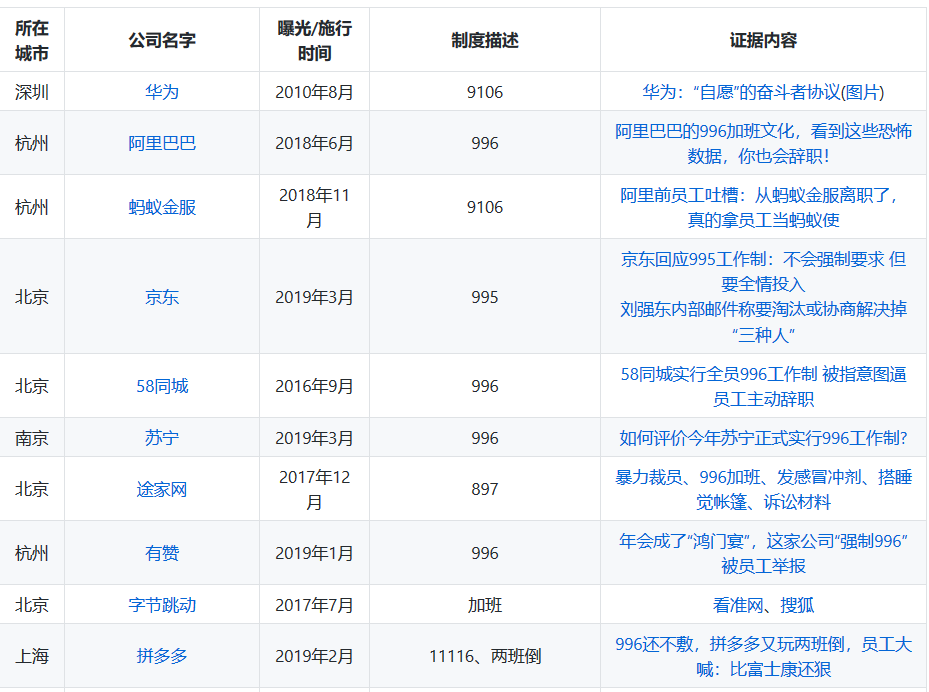This screenshot has width=929, height=692.
Task: Open the 苏宁 company link
Action: [x=161, y=438]
